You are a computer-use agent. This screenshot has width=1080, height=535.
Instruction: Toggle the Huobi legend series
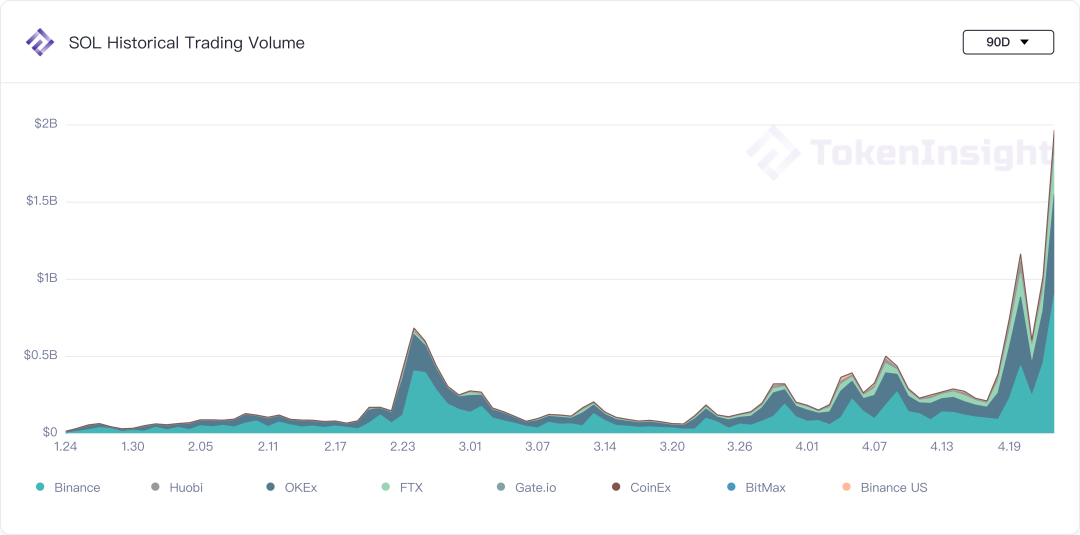(177, 487)
